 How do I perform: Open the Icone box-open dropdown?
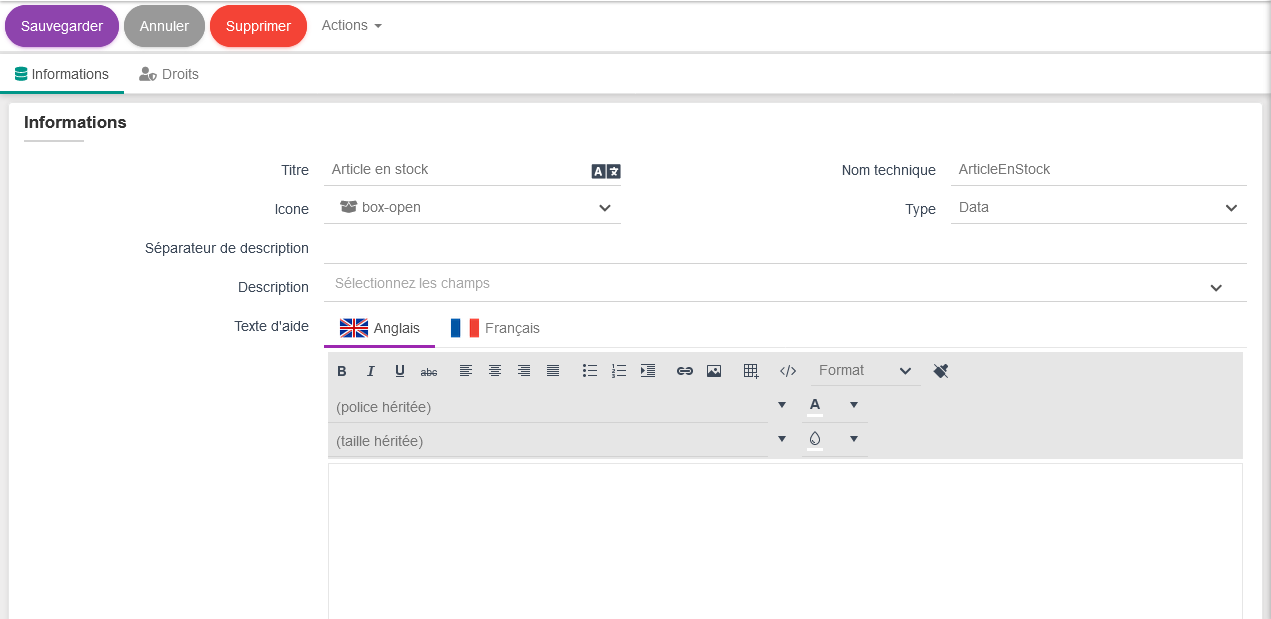coord(472,208)
